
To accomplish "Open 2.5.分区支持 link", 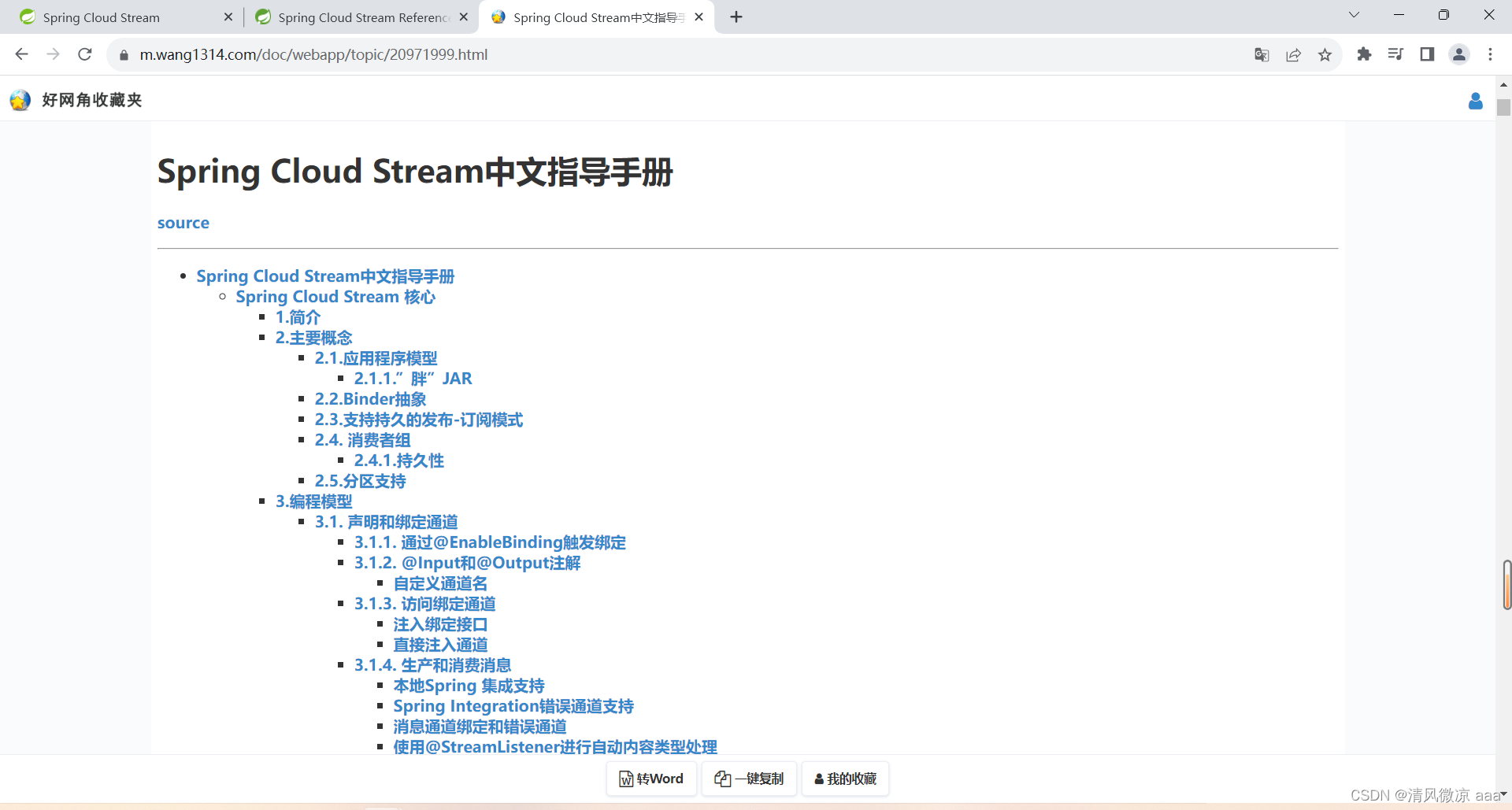I will (x=360, y=481).
